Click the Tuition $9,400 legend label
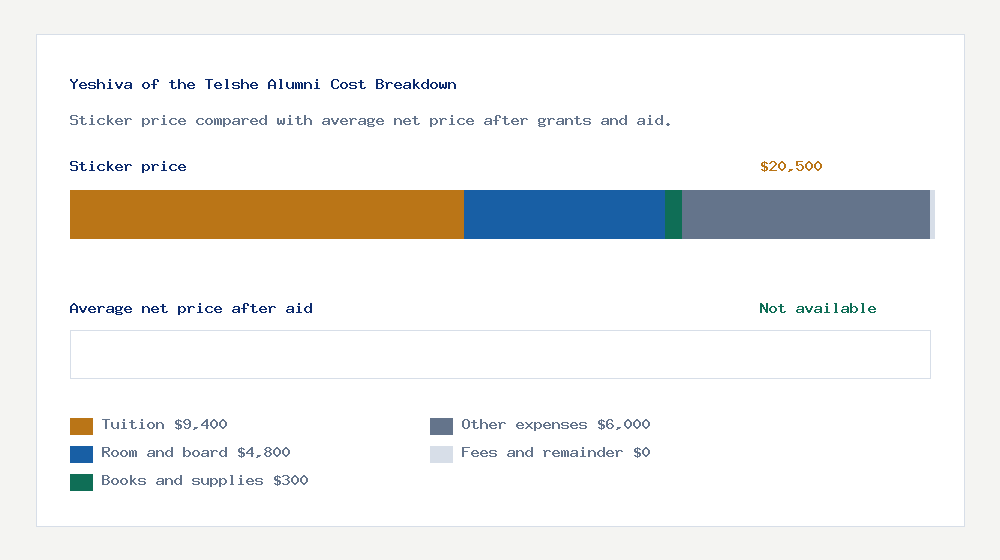1000x560 pixels. (x=164, y=425)
